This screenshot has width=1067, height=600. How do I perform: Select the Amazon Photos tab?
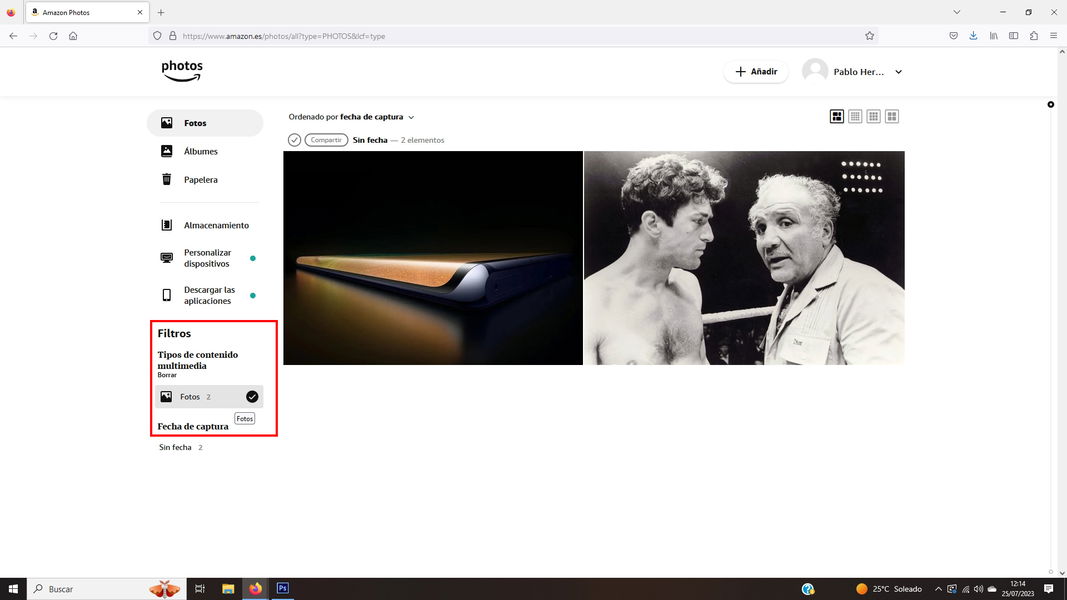[87, 12]
